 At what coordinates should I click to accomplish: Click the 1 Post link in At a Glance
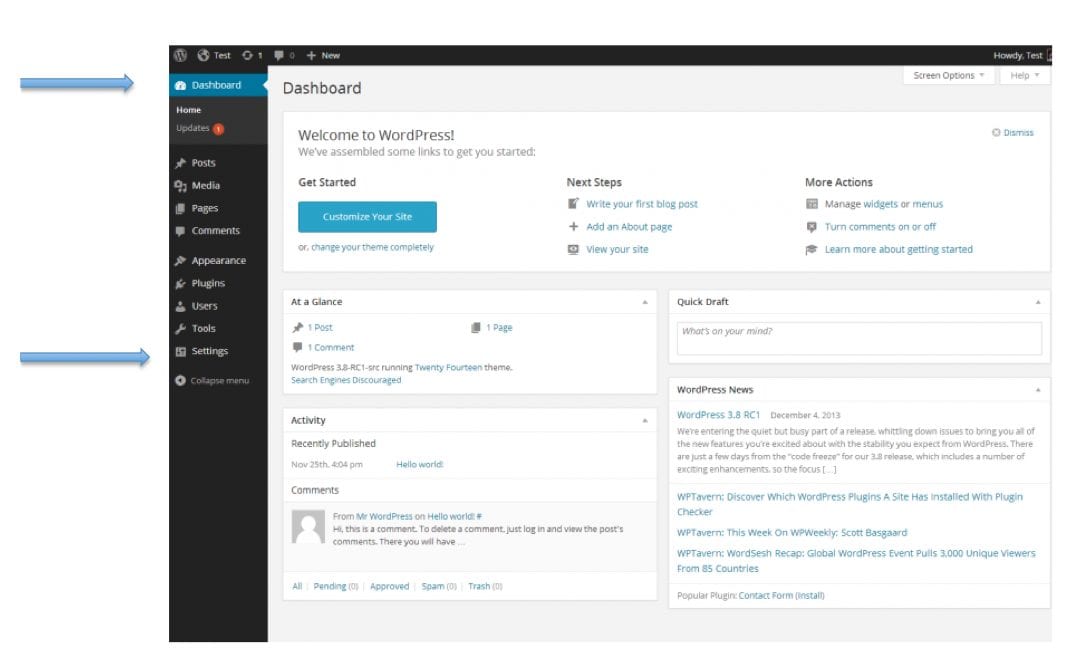pyautogui.click(x=320, y=328)
